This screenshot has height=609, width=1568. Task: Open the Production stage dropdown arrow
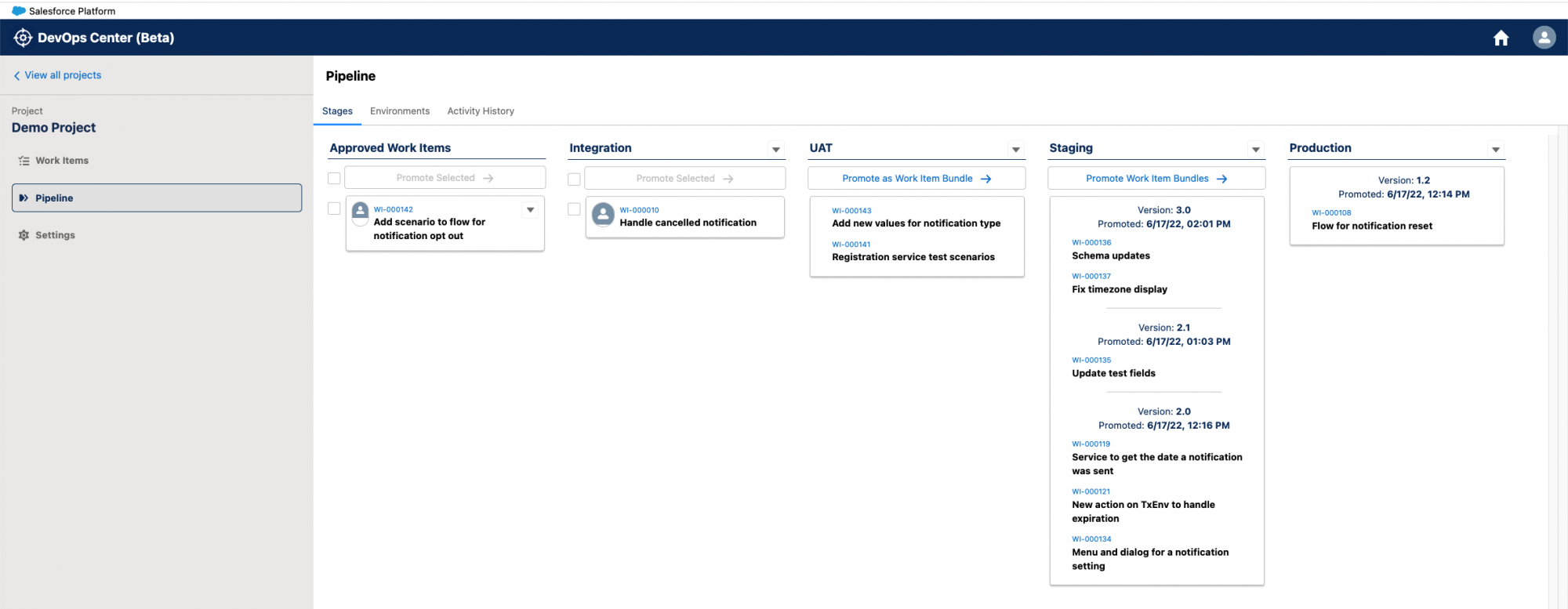(x=1495, y=149)
